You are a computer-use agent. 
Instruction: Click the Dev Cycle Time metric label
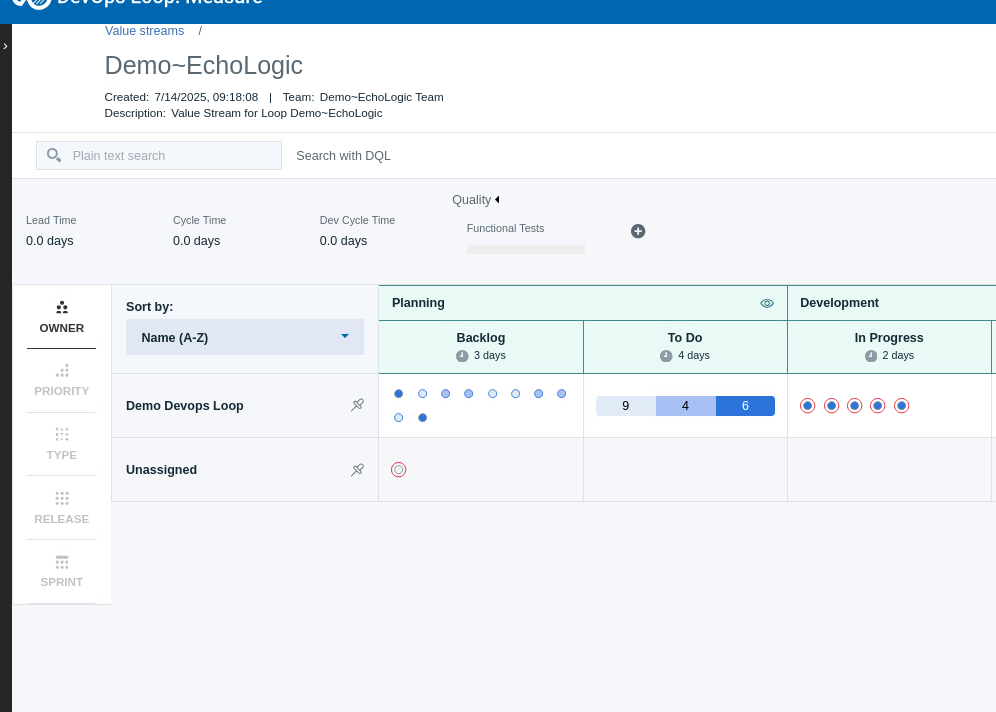[x=357, y=220]
